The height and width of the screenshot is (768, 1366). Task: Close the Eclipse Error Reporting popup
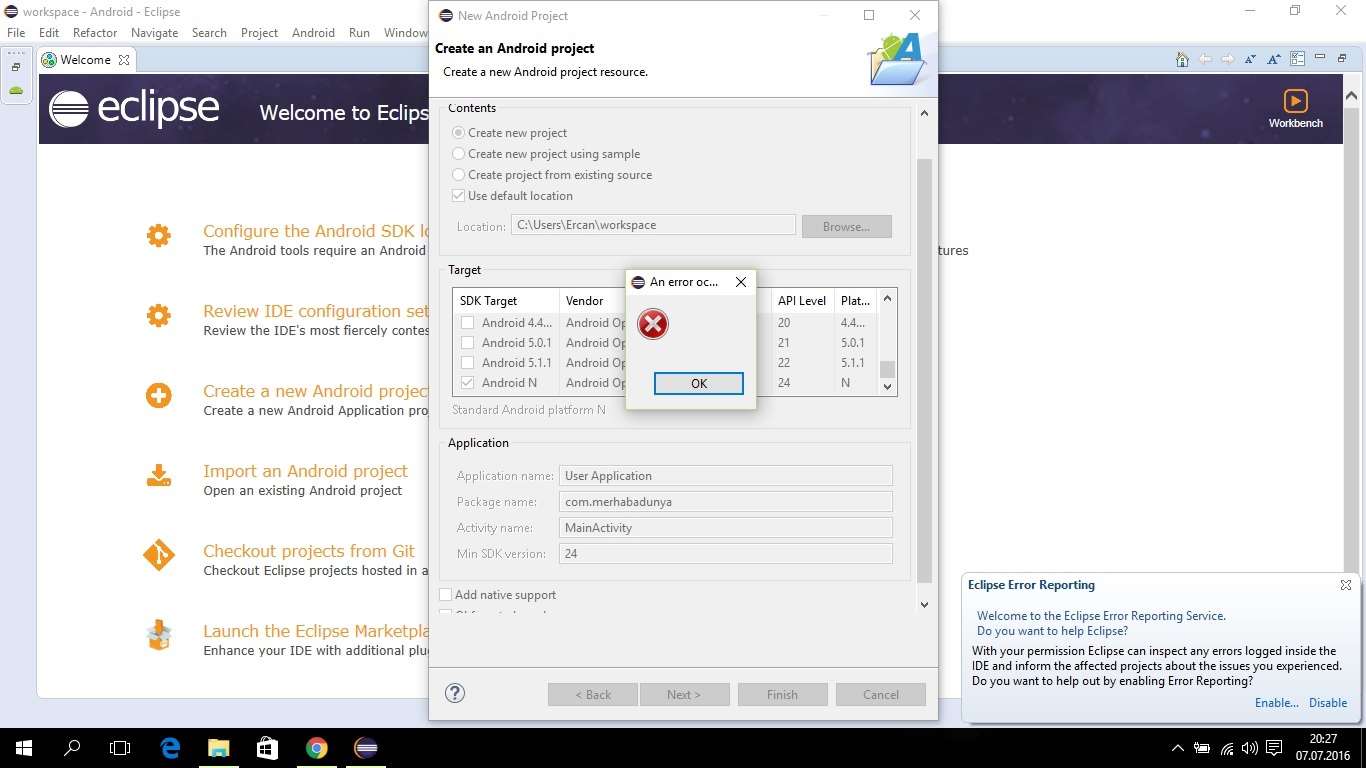click(1345, 585)
